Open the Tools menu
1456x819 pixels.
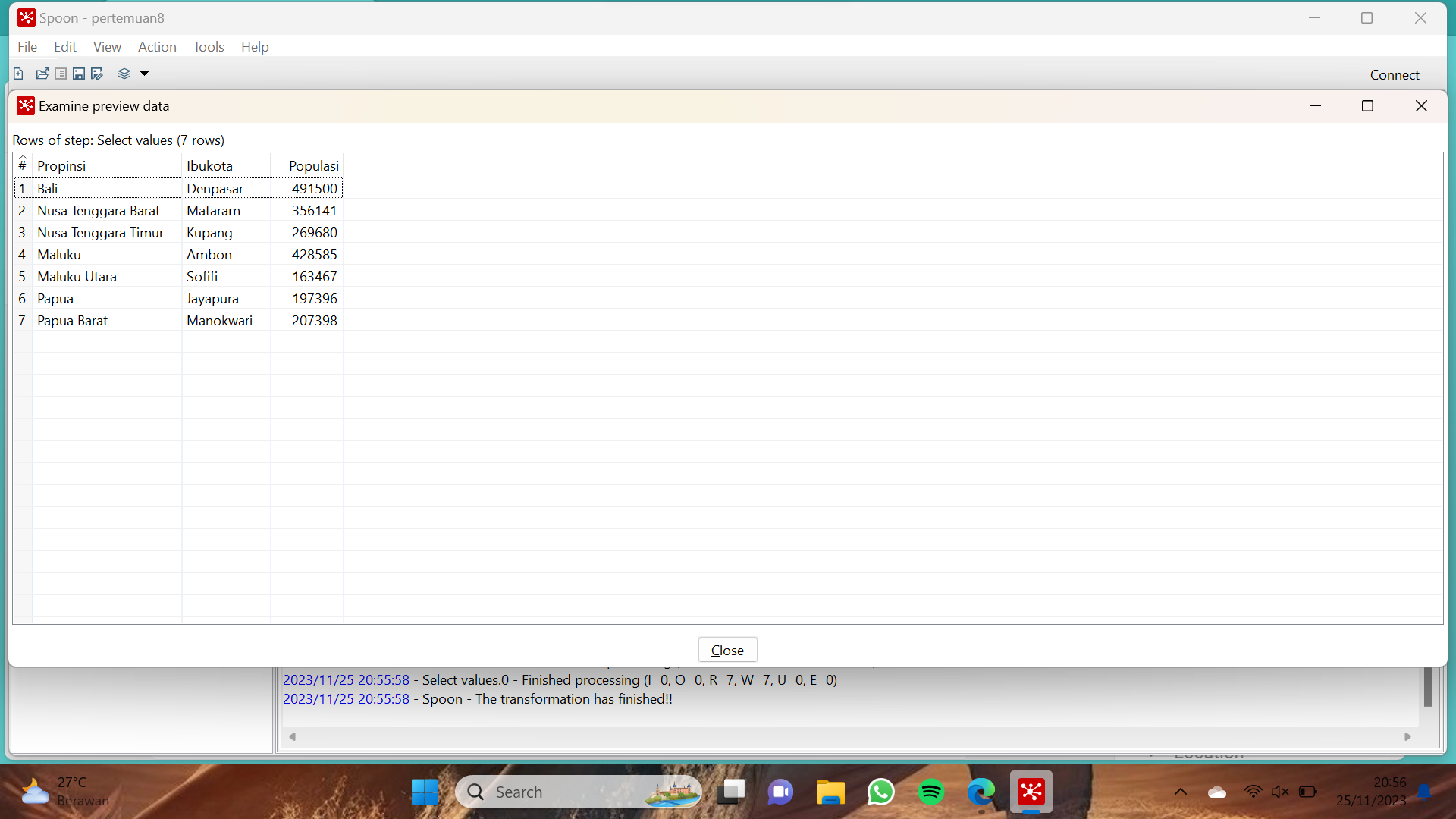(x=209, y=47)
